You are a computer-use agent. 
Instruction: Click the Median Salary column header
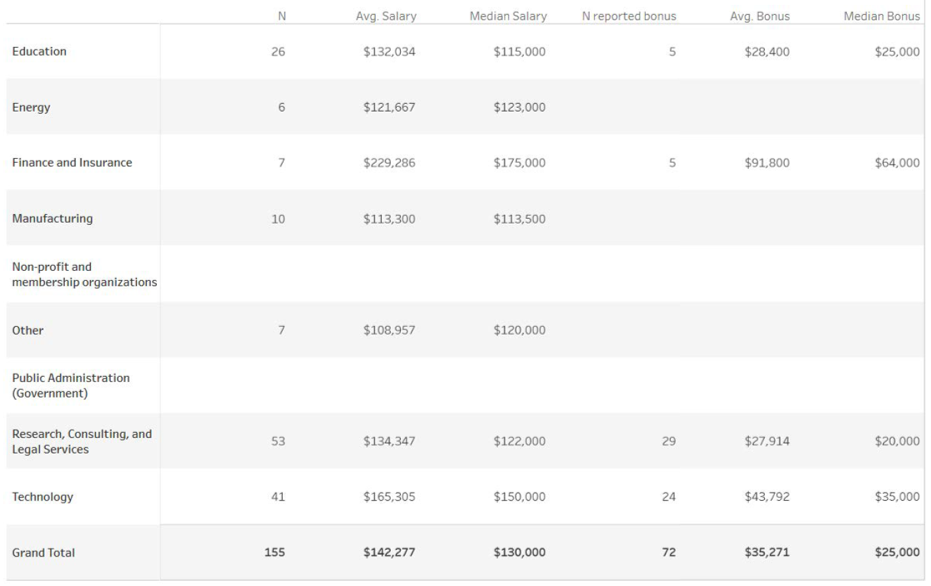pyautogui.click(x=507, y=16)
